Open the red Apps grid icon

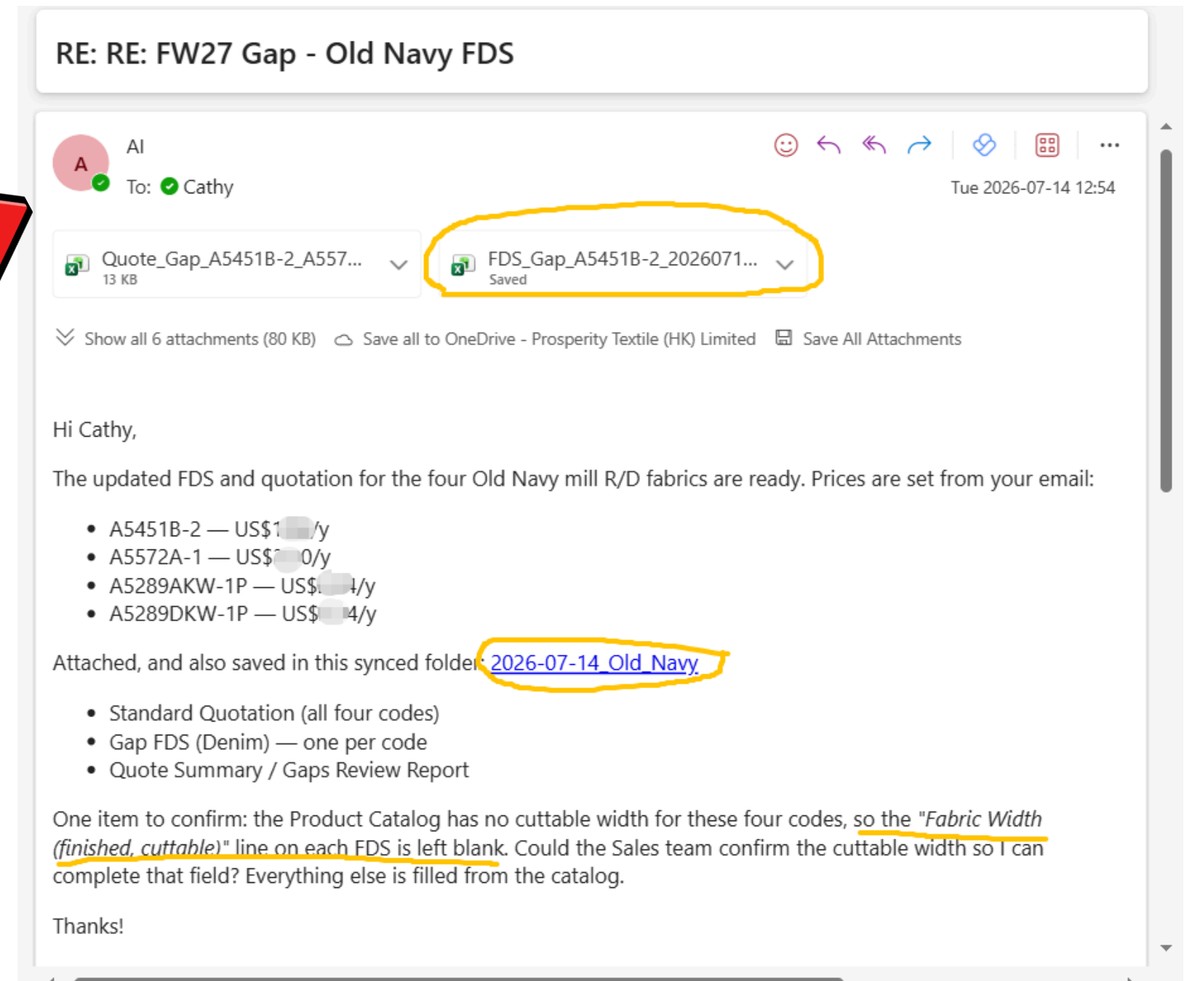tap(1047, 146)
